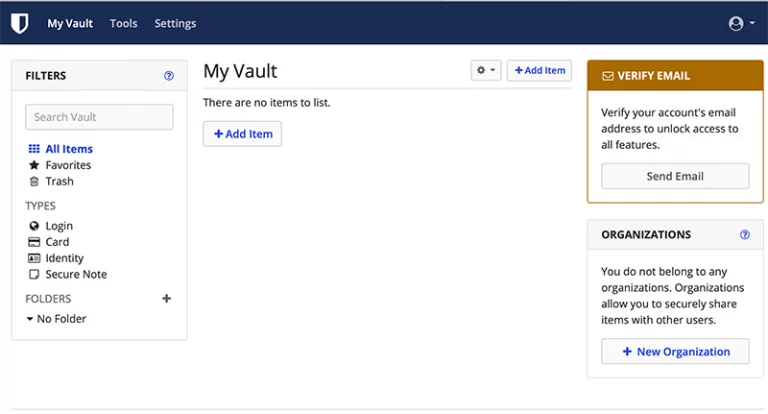This screenshot has width=768, height=414.
Task: Open the Trash filter
Action: (x=59, y=181)
